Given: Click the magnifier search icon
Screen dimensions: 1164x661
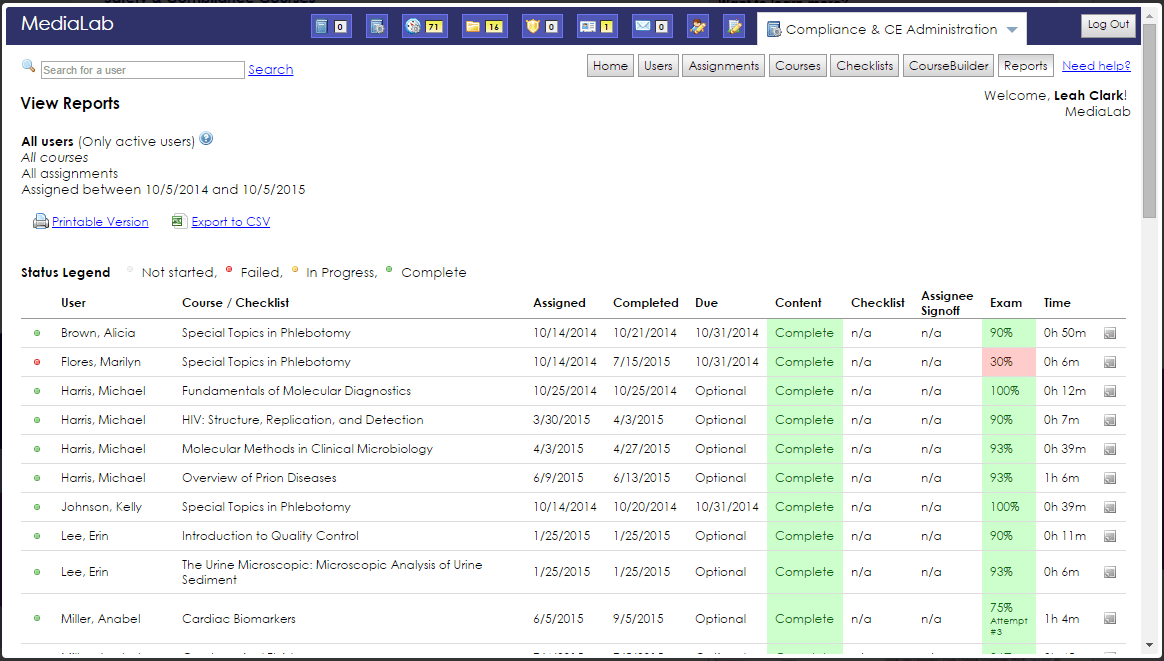Looking at the screenshot, I should tap(28, 65).
